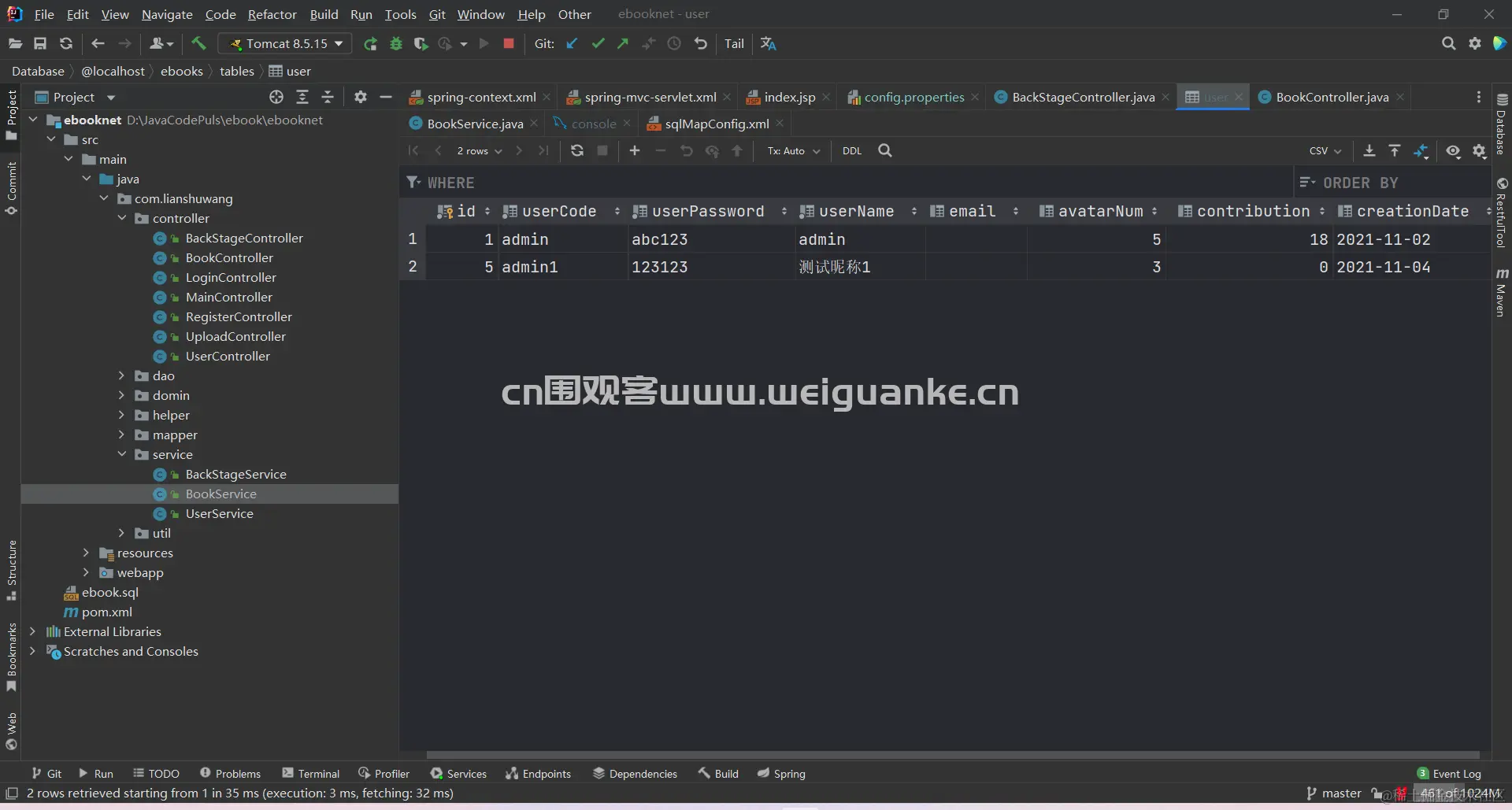Toggle the Web tool window sidebar button

tap(11, 731)
